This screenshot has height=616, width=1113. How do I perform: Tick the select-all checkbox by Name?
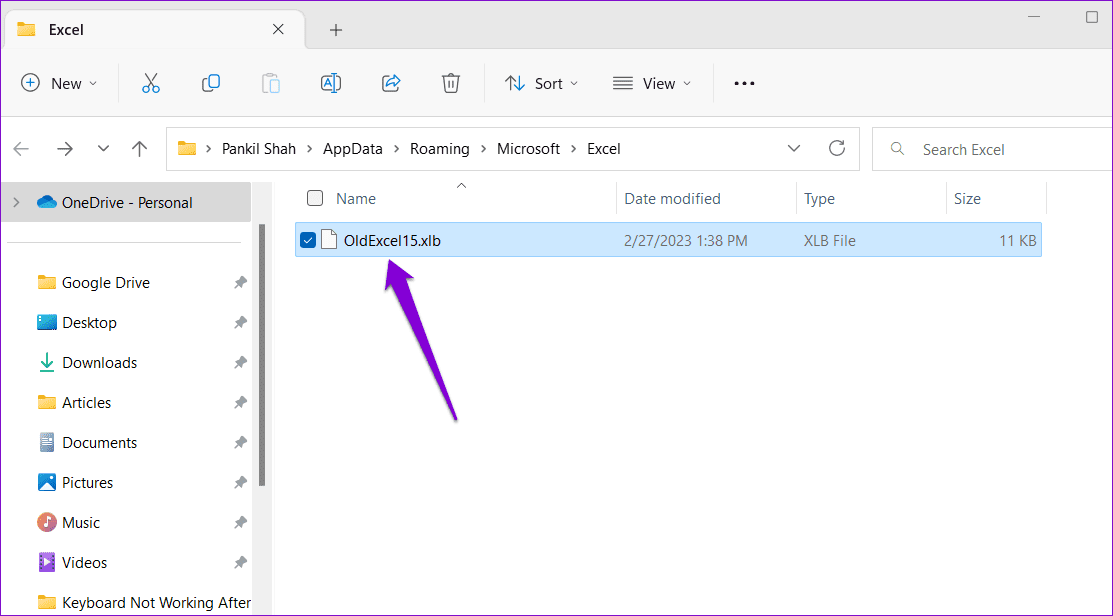[x=314, y=198]
